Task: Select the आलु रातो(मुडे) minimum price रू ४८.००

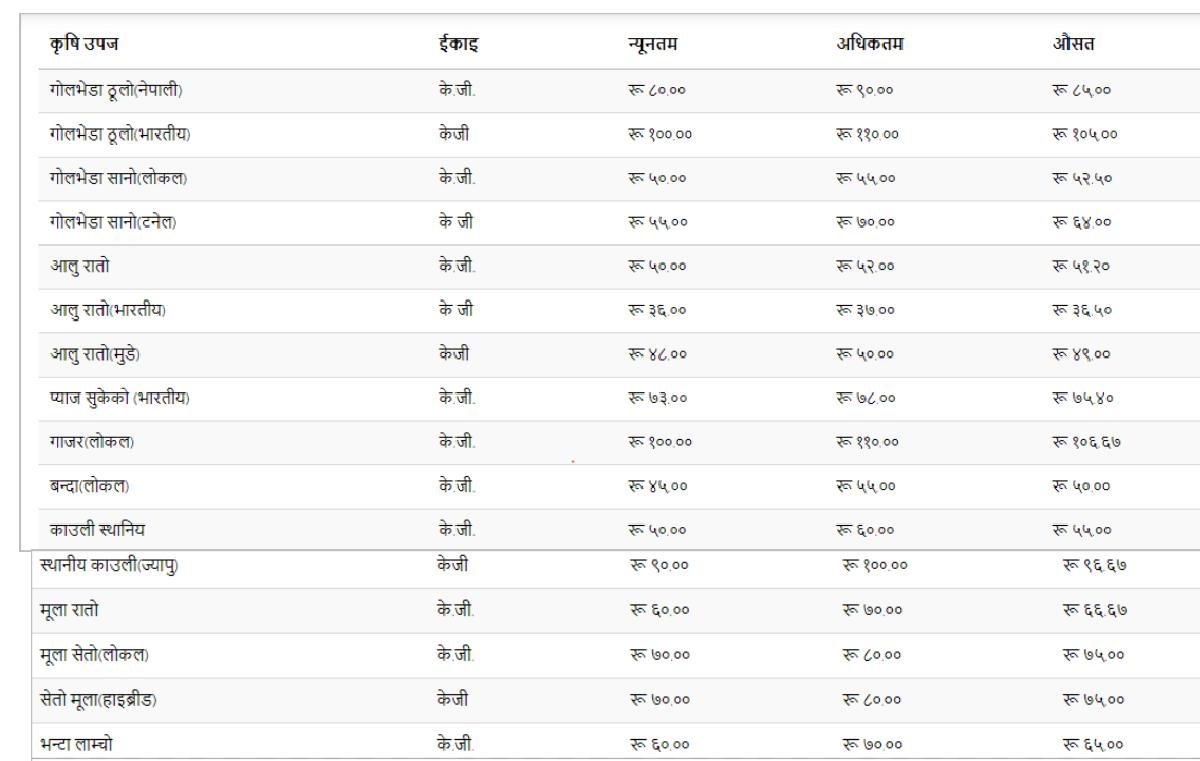Action: [652, 355]
